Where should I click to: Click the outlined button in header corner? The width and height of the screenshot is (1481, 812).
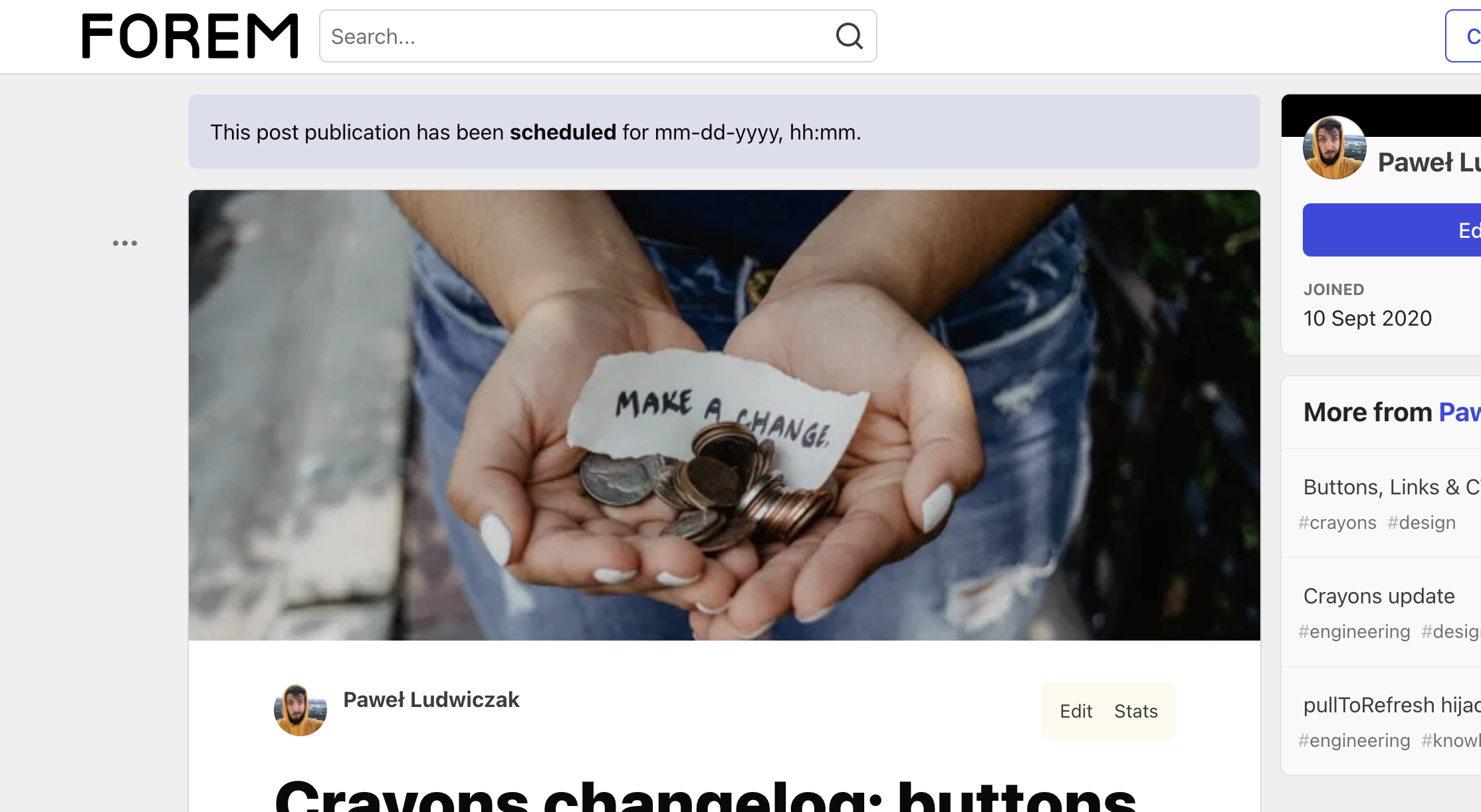click(x=1464, y=36)
